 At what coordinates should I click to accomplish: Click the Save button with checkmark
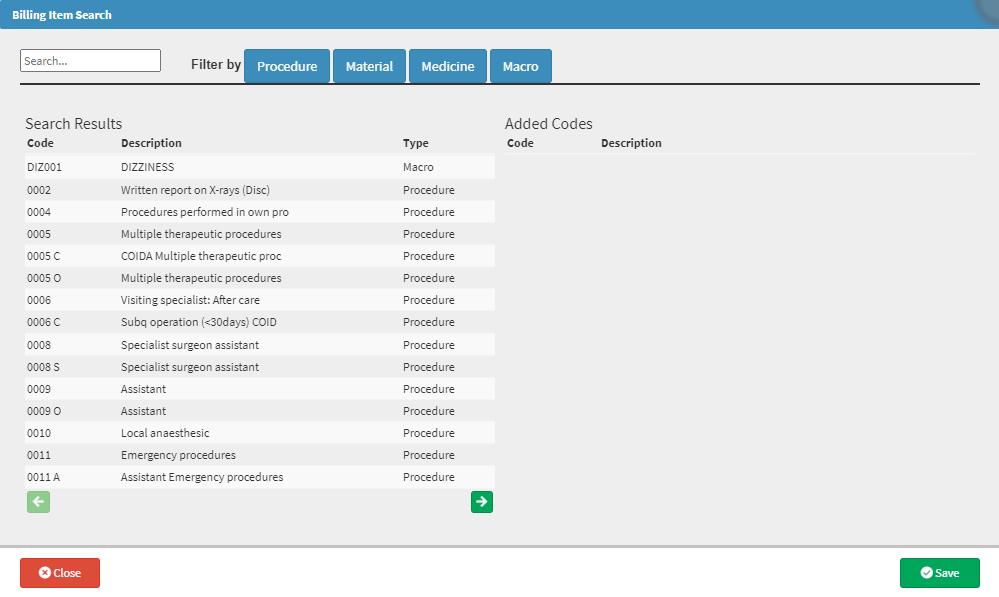click(x=939, y=573)
